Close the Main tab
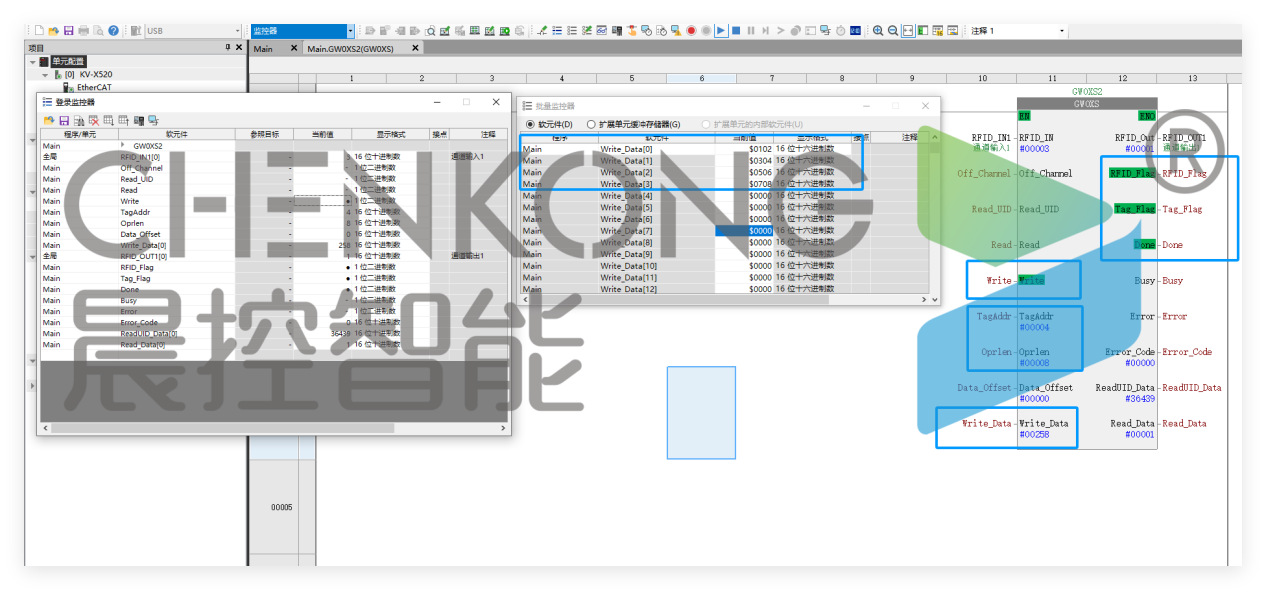Image resolution: width=1266 pixels, height=590 pixels. (x=294, y=48)
